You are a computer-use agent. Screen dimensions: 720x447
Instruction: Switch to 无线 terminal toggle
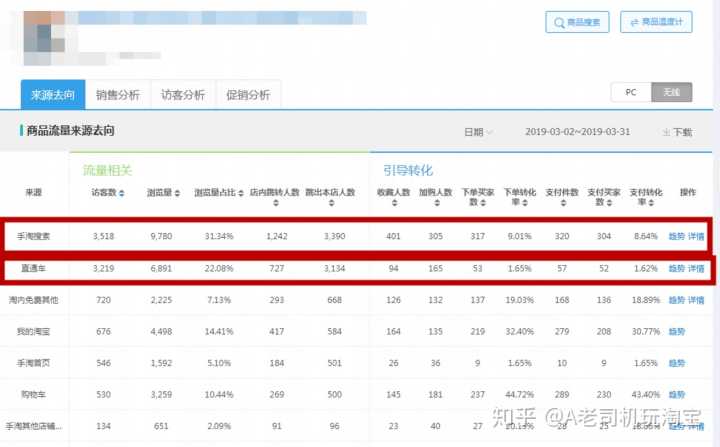click(x=671, y=92)
